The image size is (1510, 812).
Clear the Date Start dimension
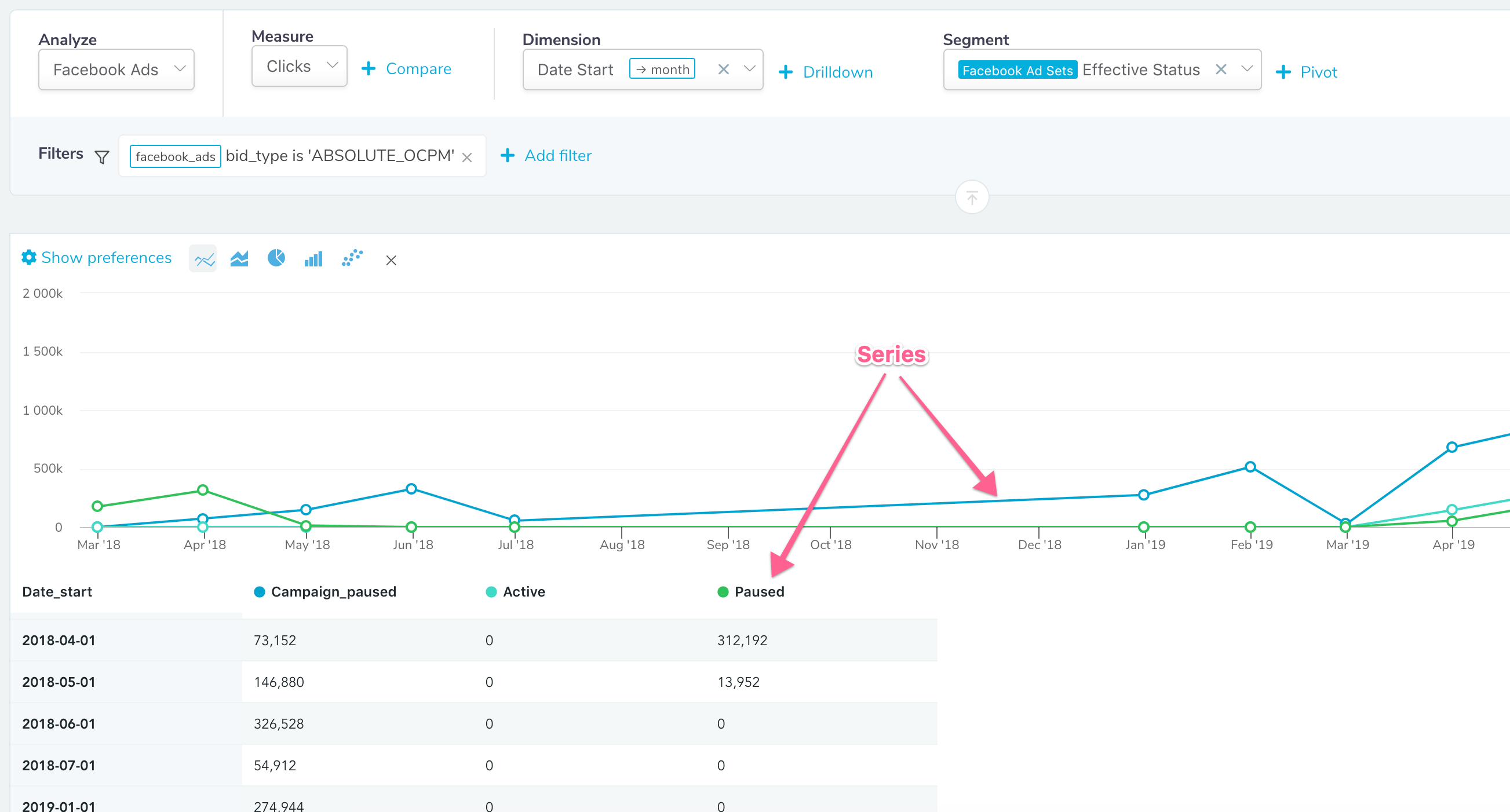coord(723,70)
